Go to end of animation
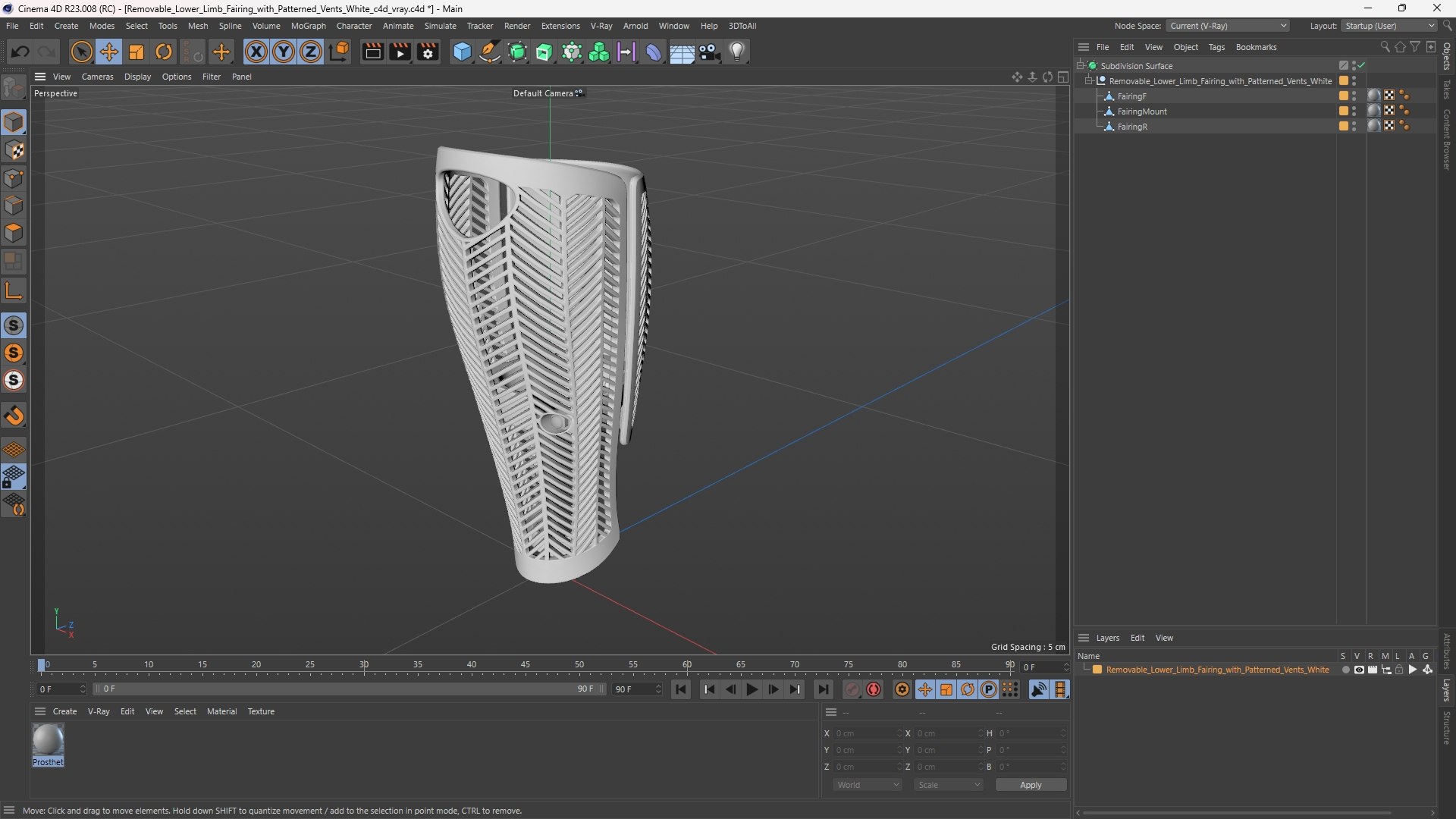1456x819 pixels. click(x=823, y=689)
